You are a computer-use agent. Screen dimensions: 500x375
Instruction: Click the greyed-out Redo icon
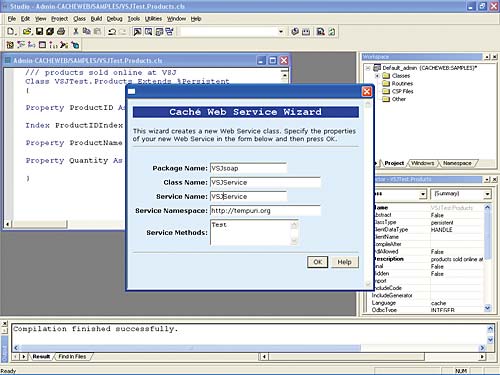tap(123, 32)
